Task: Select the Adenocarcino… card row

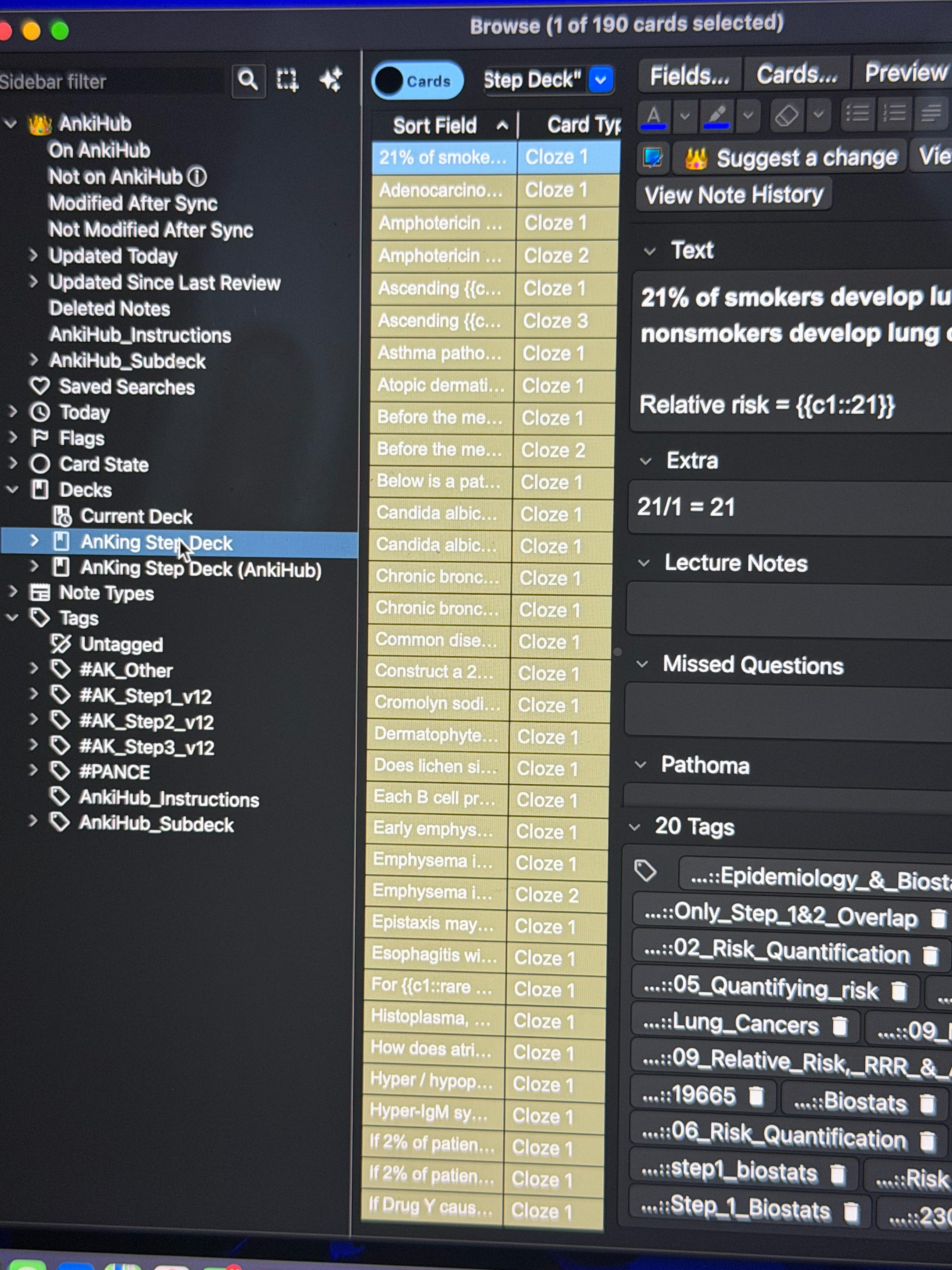Action: coord(496,190)
